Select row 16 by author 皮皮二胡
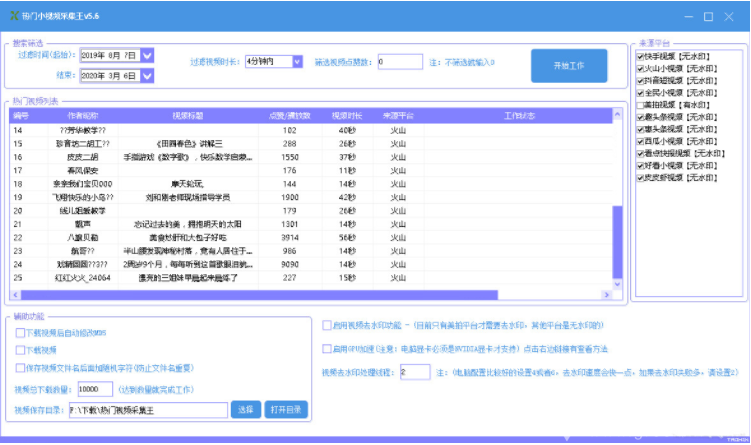Screen dimensions: 751x445 tap(311, 157)
